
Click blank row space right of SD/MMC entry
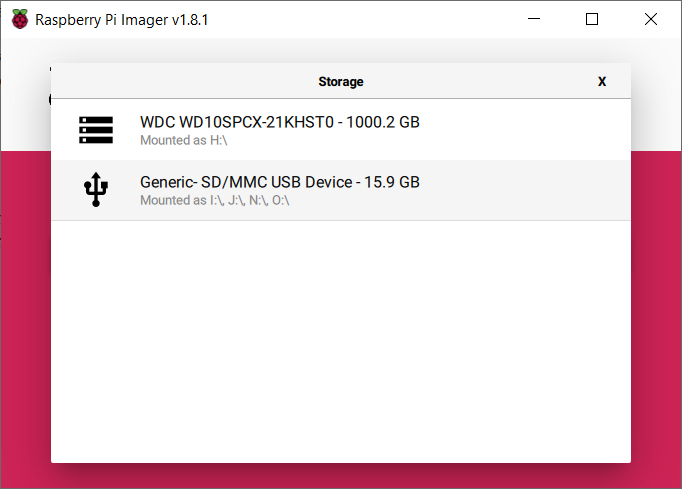[x=530, y=190]
